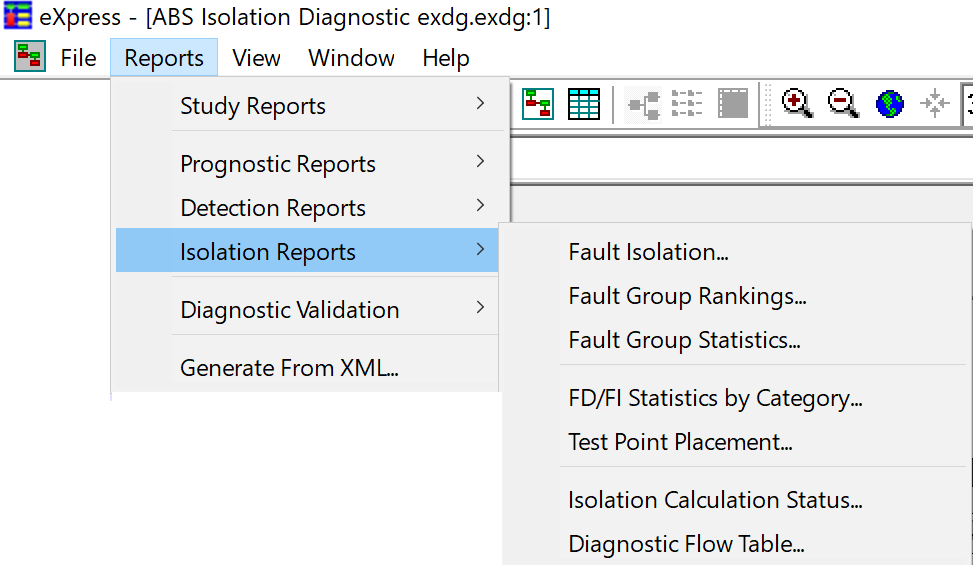
Task: Click the diagram view icon in the toolbar
Action: (538, 104)
